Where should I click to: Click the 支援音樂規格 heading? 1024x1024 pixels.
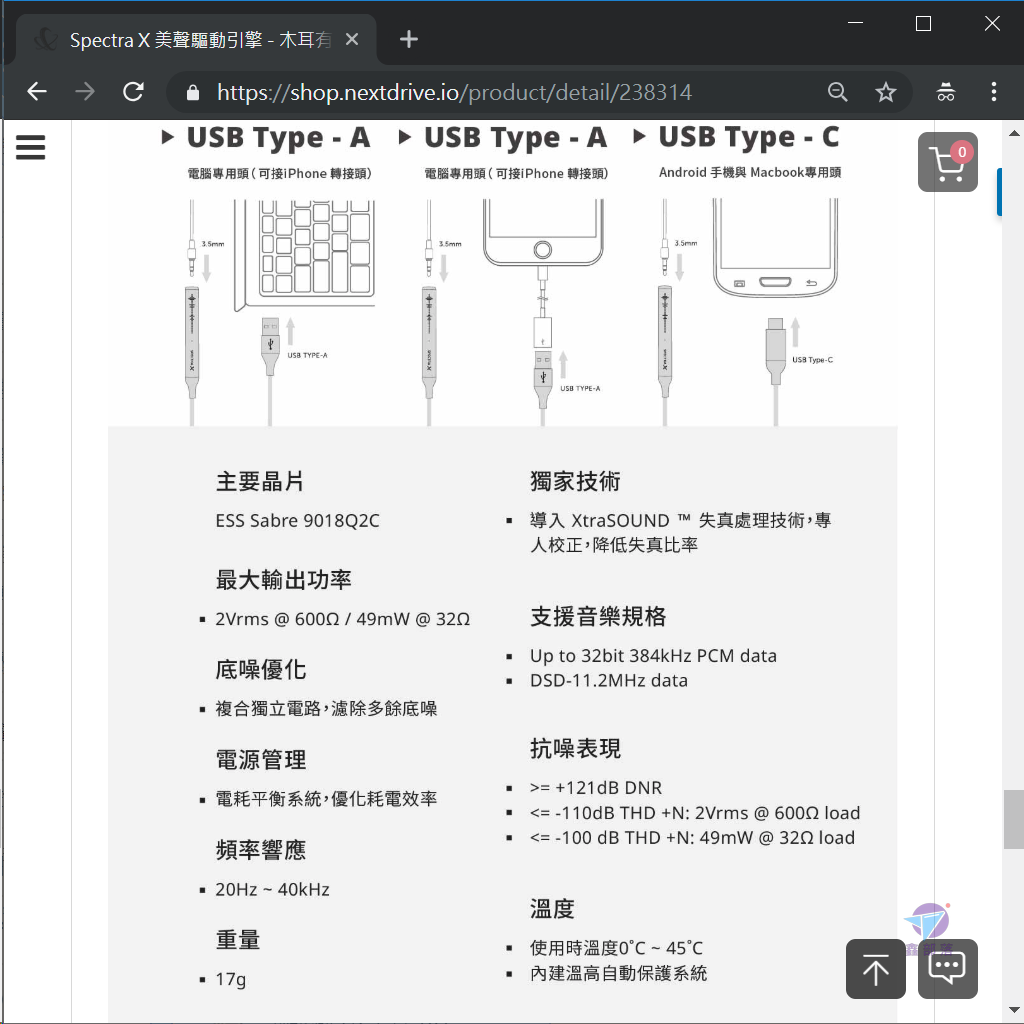coord(598,616)
